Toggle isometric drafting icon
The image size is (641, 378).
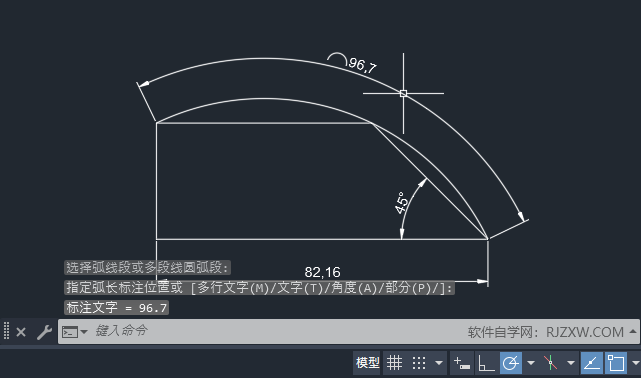[550, 362]
